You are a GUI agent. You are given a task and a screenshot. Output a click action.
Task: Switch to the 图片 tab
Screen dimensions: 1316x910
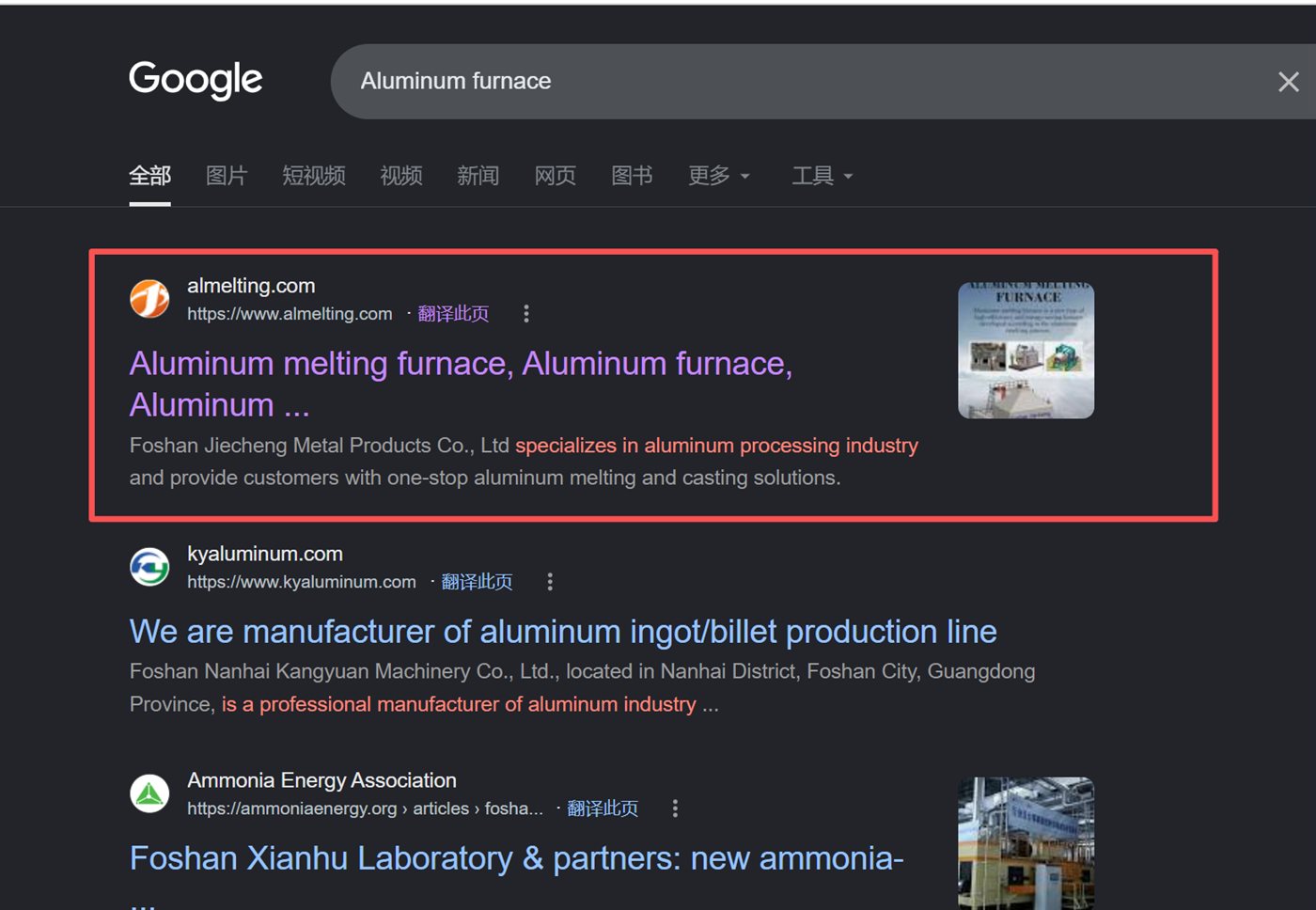point(227,176)
